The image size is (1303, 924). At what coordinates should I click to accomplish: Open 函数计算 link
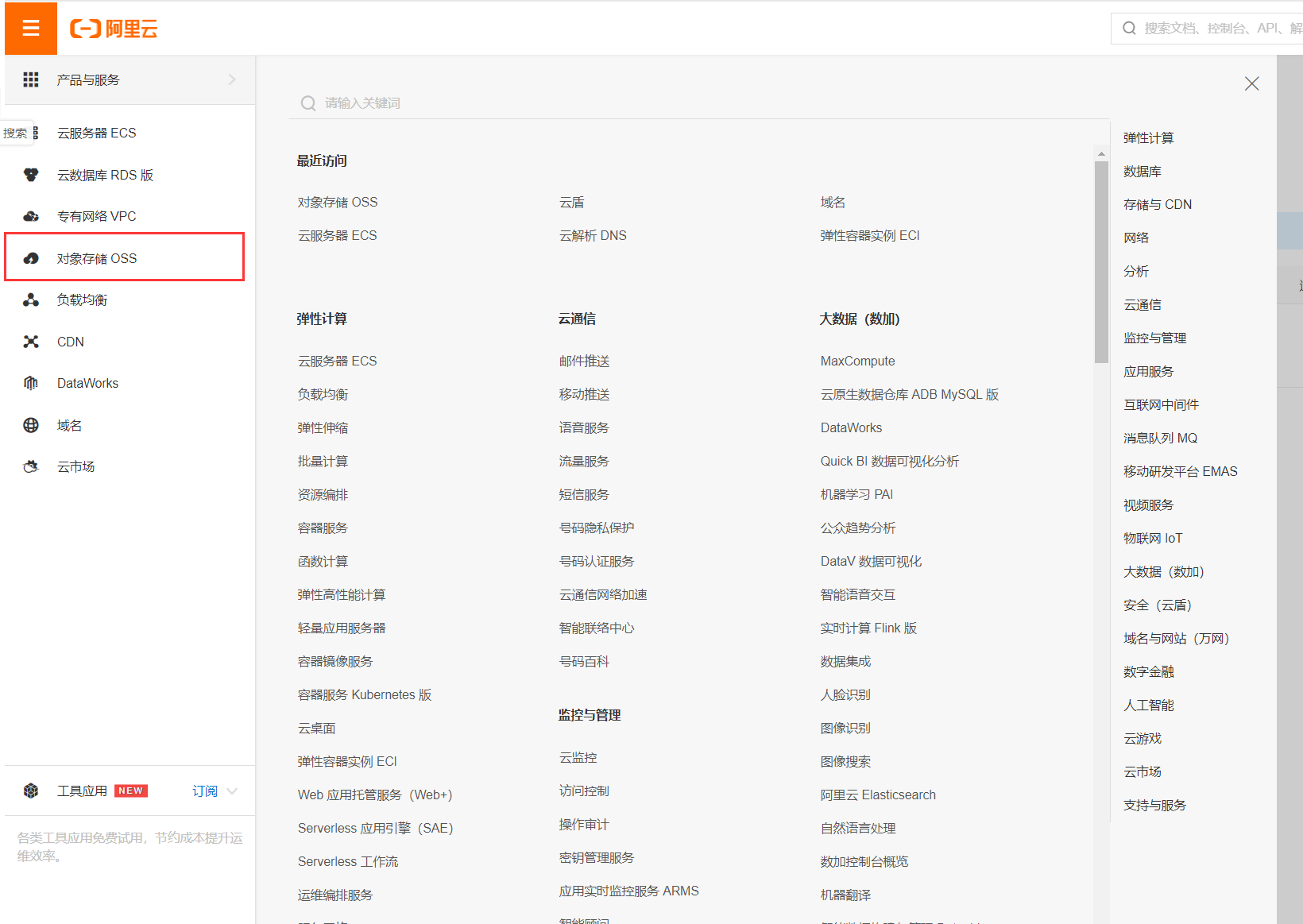[323, 561]
